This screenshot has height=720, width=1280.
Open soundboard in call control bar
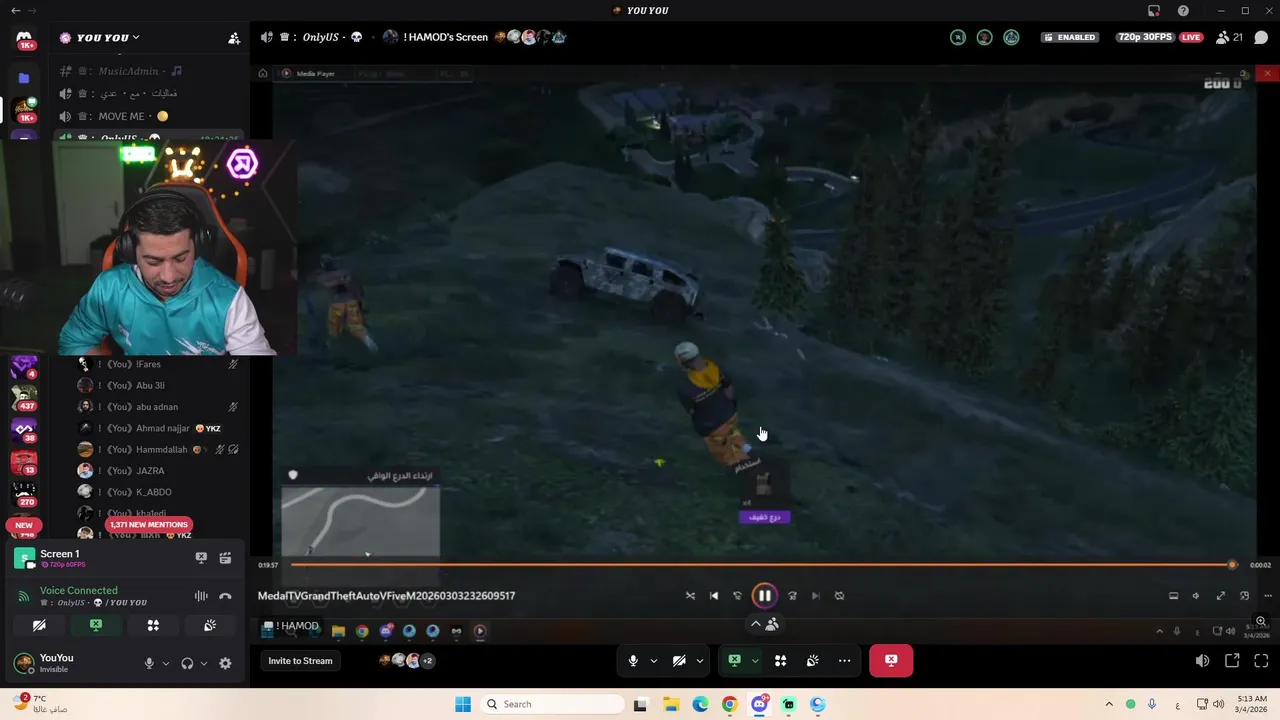(x=813, y=660)
